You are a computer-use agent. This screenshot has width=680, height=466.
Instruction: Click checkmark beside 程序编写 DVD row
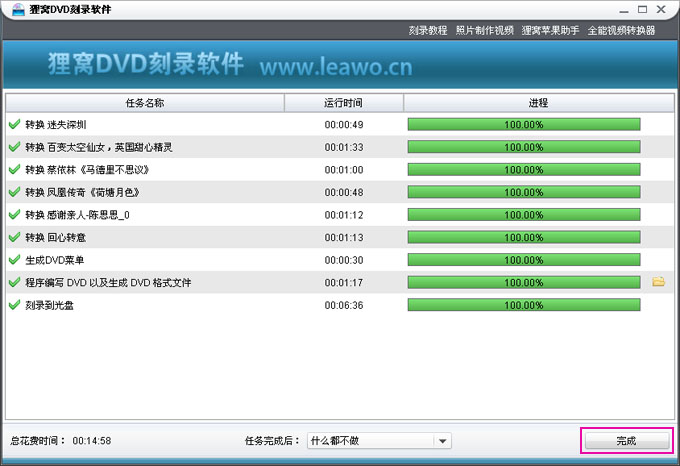click(x=14, y=282)
